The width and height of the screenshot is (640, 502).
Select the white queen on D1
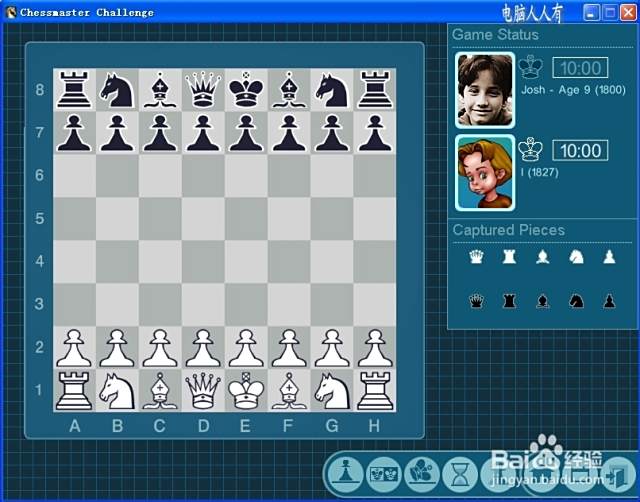[203, 391]
